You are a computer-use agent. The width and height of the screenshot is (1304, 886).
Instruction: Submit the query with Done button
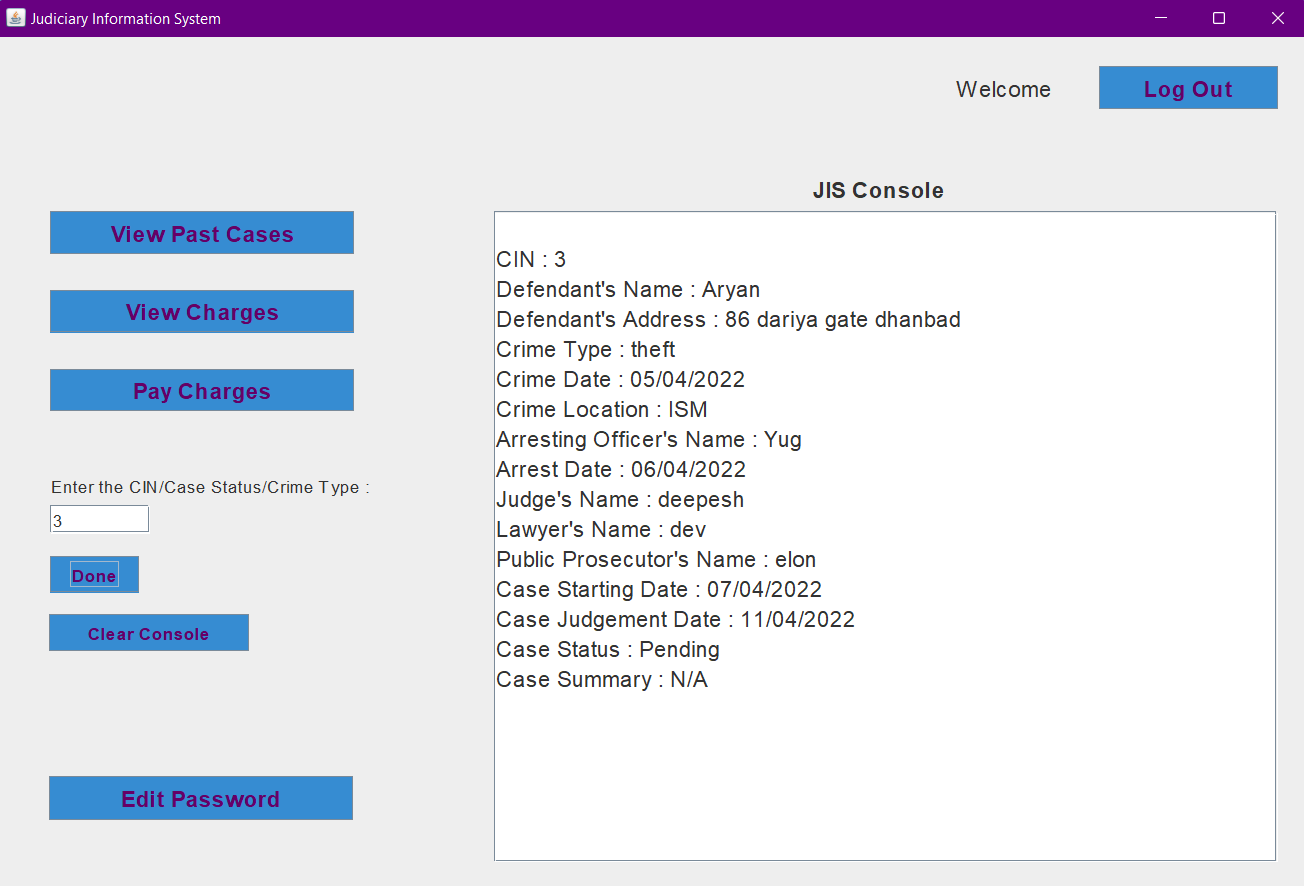(x=94, y=575)
